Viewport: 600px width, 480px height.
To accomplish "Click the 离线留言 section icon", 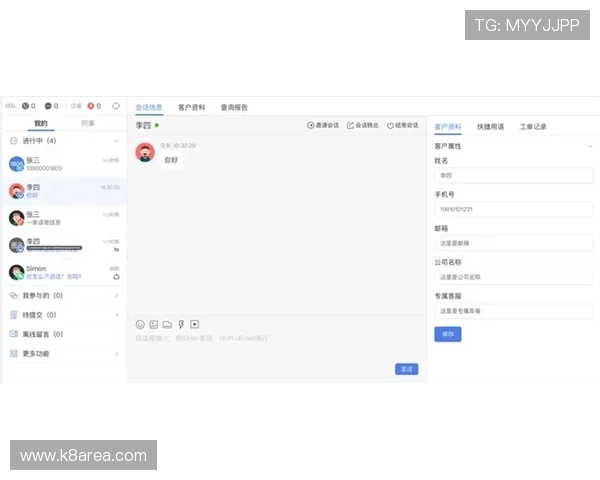I will [14, 334].
